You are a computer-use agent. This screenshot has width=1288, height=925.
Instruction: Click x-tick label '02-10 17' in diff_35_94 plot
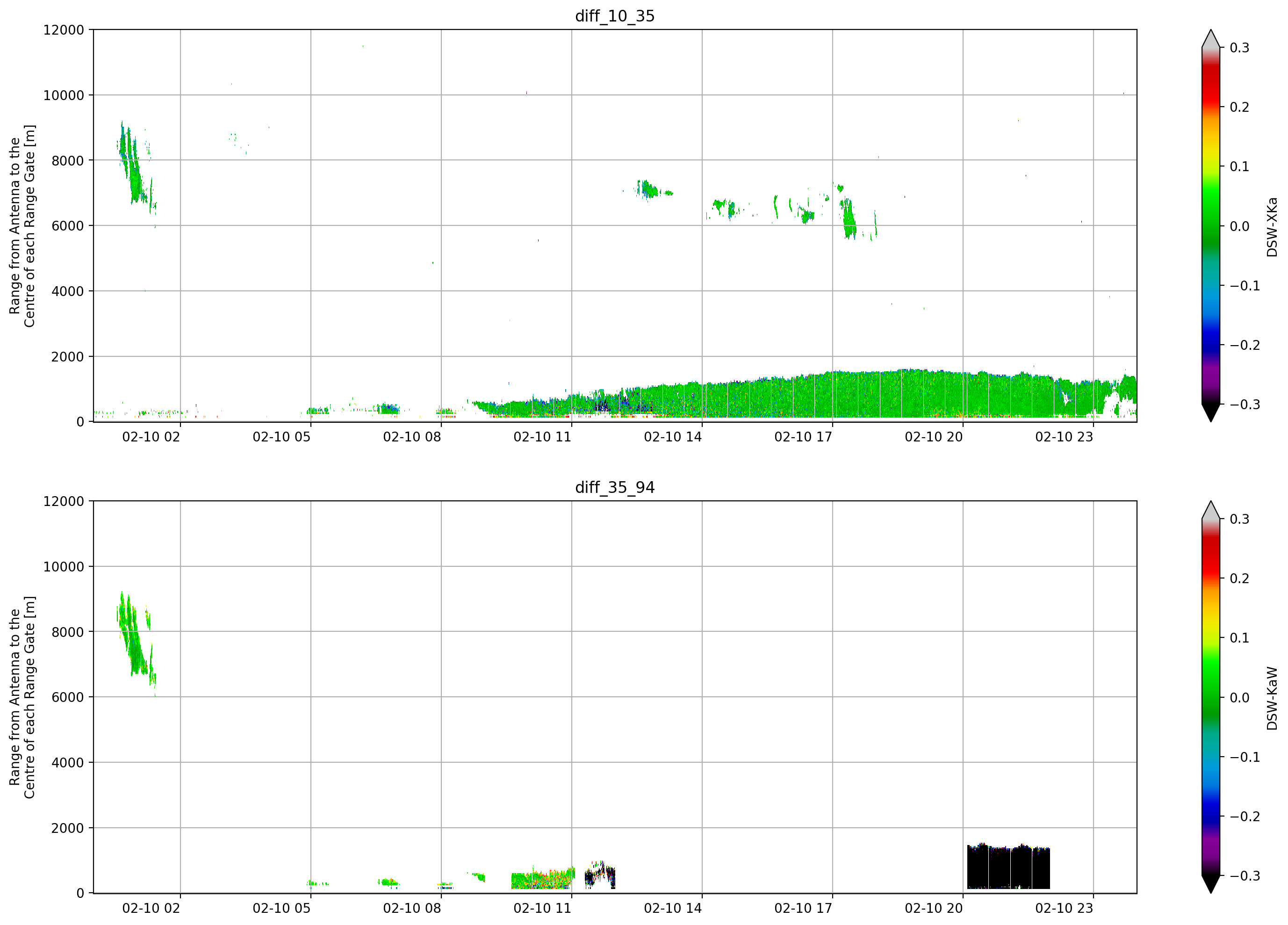coord(804,909)
